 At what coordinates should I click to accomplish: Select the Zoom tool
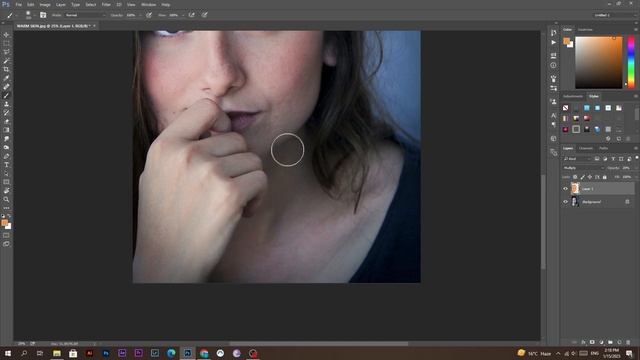click(x=6, y=199)
